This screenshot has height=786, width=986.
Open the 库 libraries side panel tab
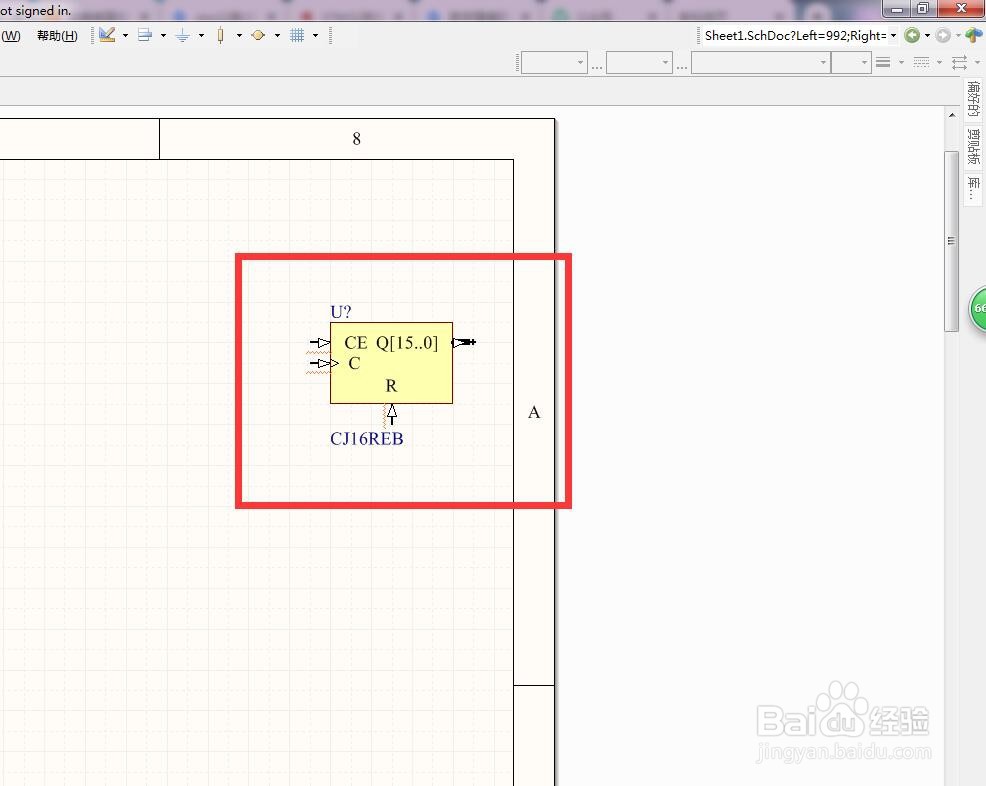pos(974,189)
